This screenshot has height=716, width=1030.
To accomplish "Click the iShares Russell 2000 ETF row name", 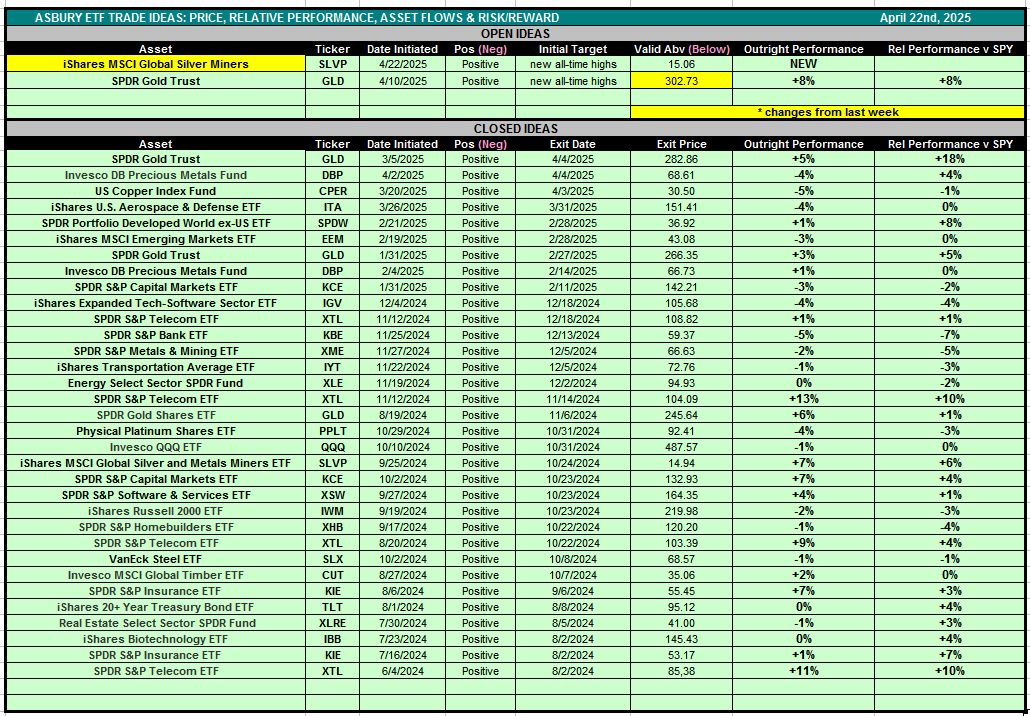I will coord(155,511).
